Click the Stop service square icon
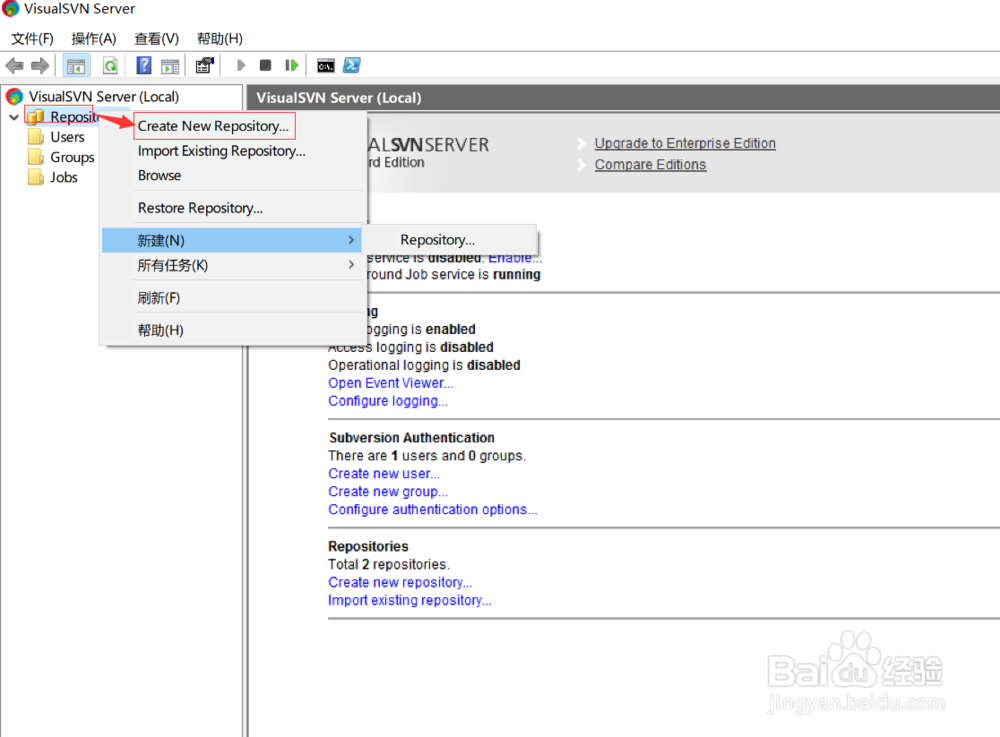This screenshot has height=737, width=1000. pos(265,66)
